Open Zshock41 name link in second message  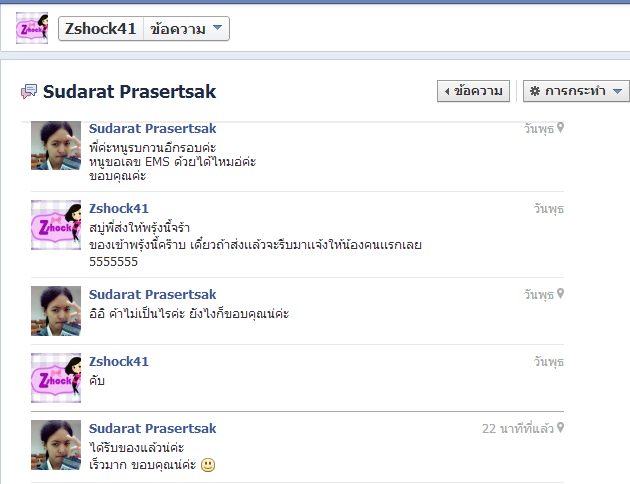[119, 208]
